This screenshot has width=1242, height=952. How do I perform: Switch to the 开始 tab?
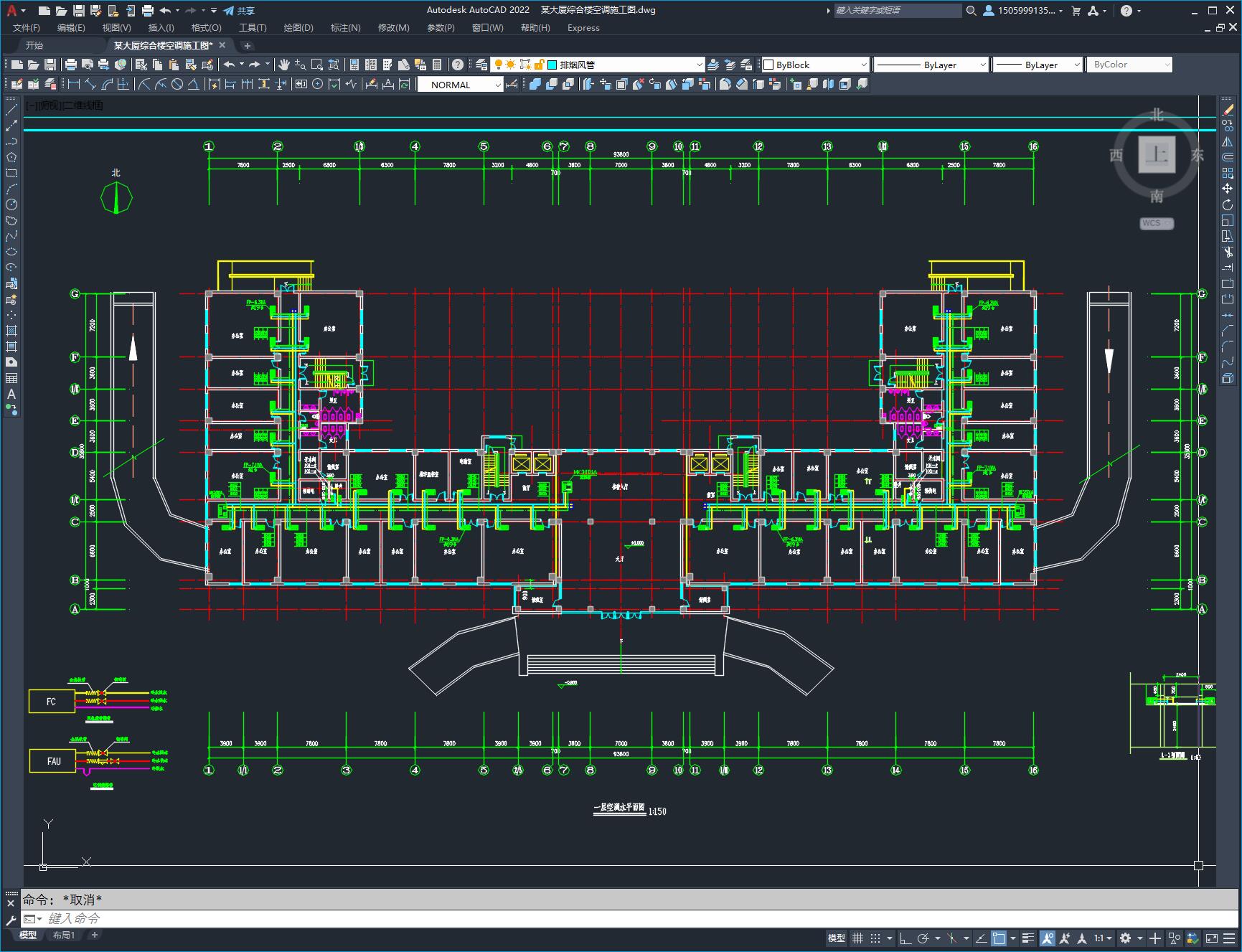tap(34, 45)
